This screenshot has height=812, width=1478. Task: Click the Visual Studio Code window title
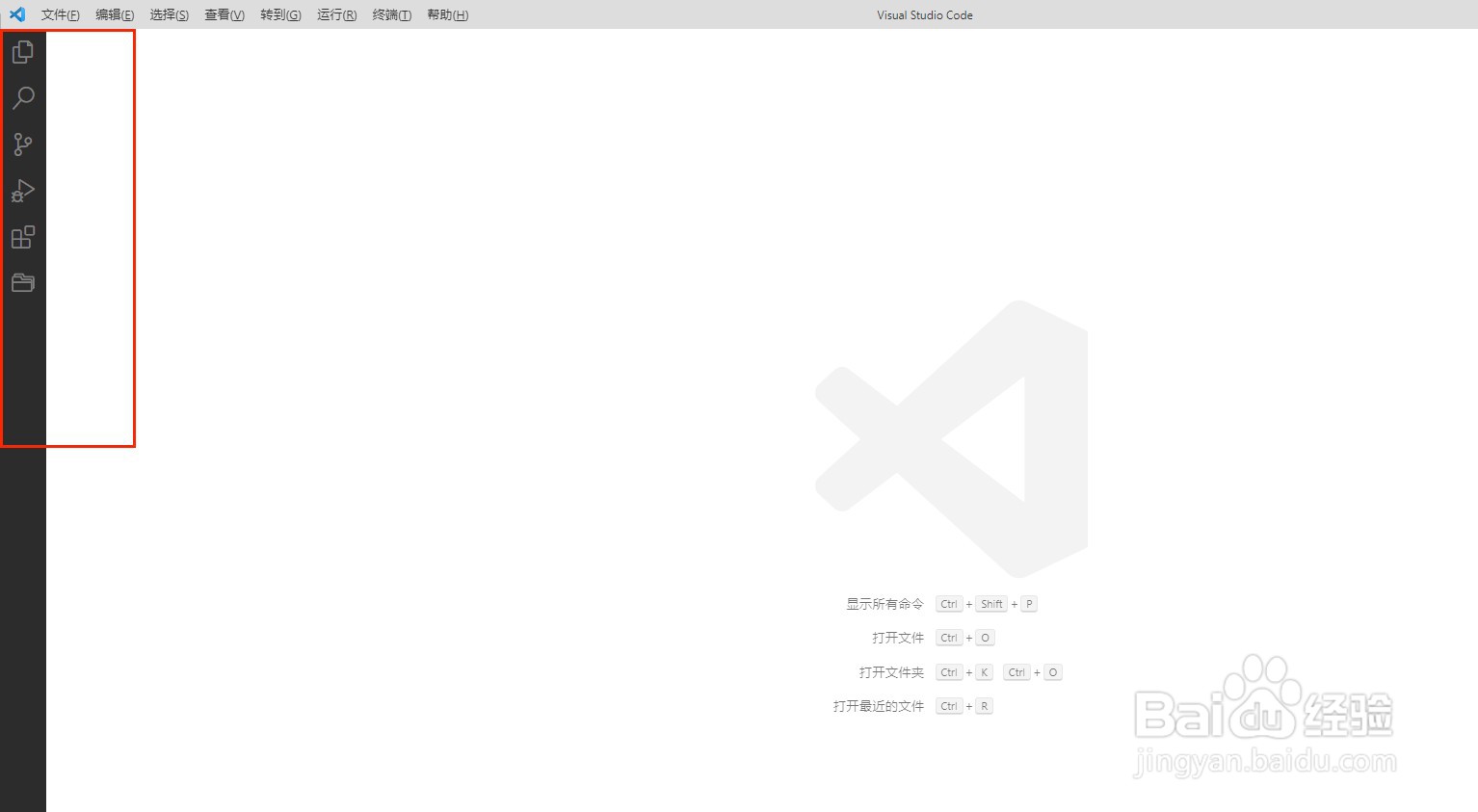pos(925,15)
